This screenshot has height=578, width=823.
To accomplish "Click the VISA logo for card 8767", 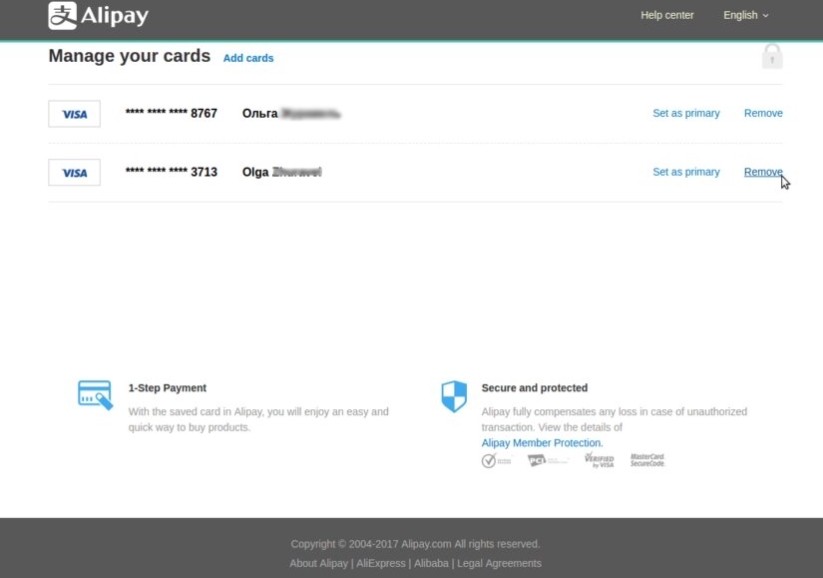I will (x=75, y=114).
